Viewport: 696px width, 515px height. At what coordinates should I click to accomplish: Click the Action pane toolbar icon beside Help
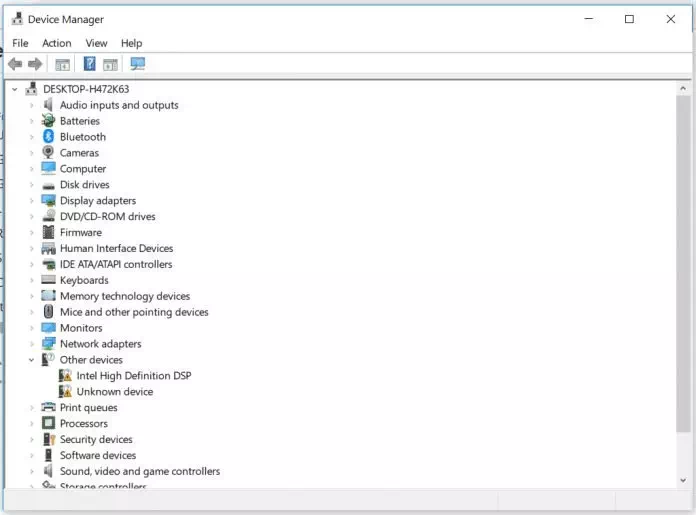tap(110, 64)
